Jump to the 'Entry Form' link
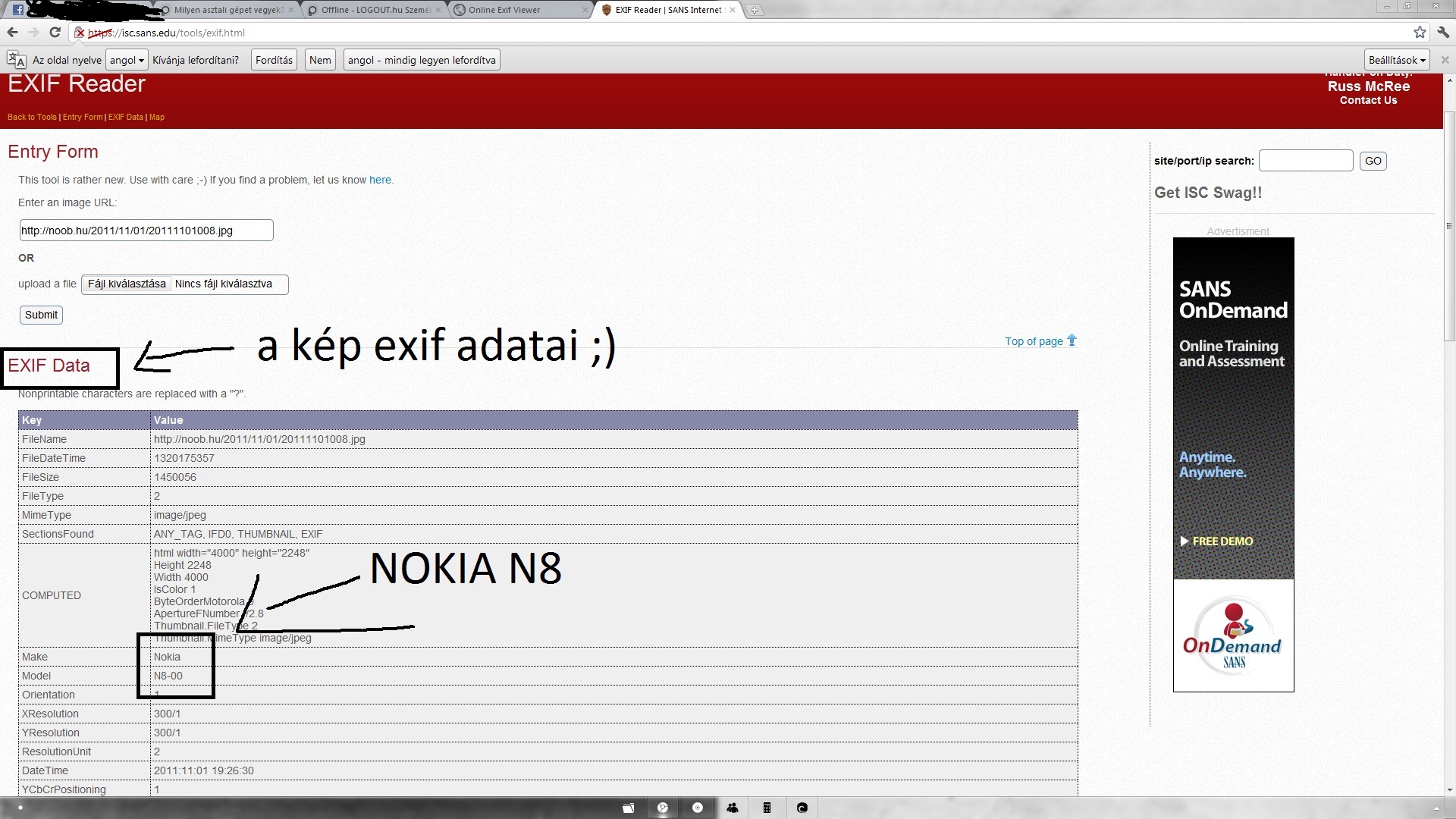The width and height of the screenshot is (1456, 819). [83, 117]
